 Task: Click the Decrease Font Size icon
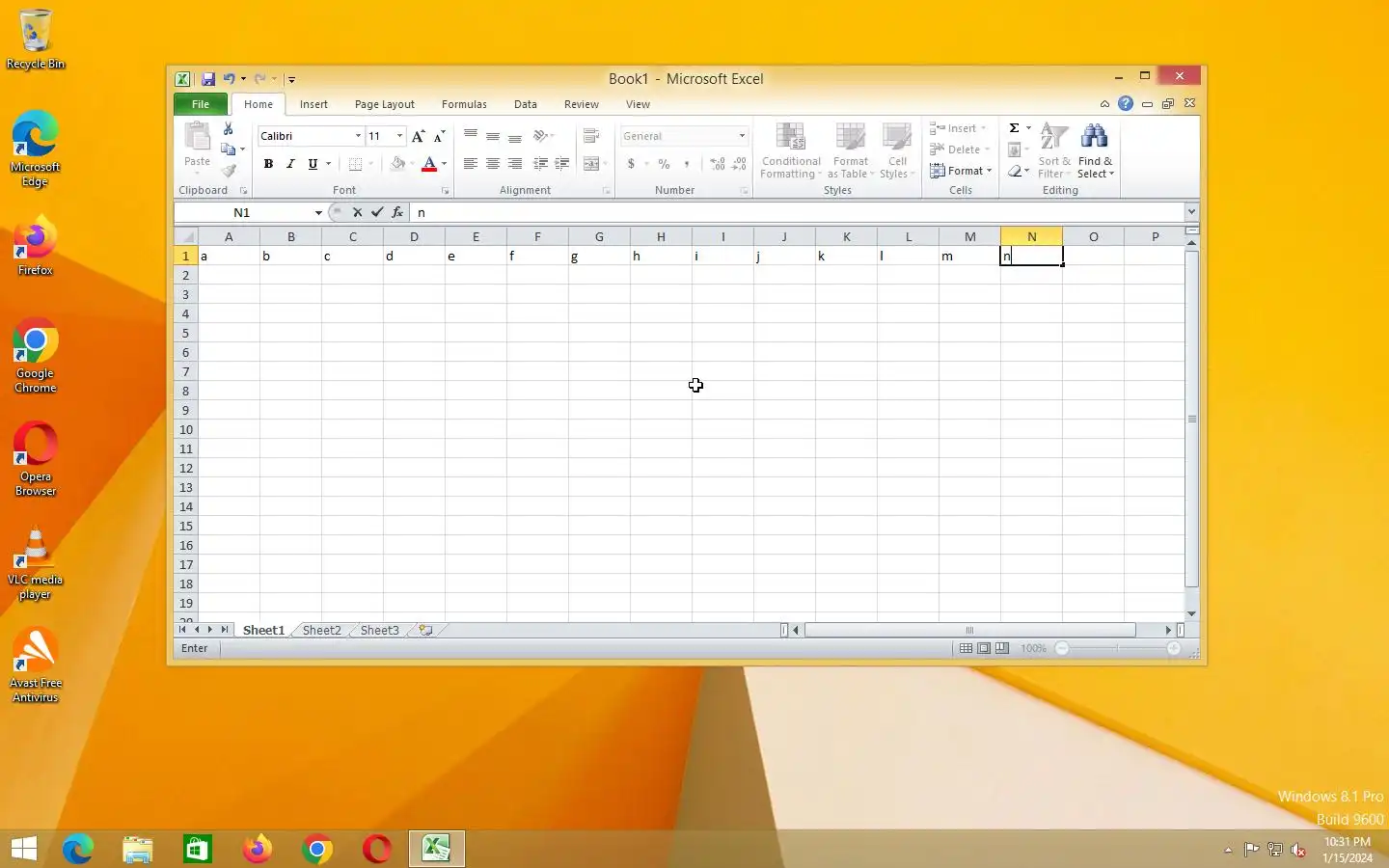pos(439,136)
